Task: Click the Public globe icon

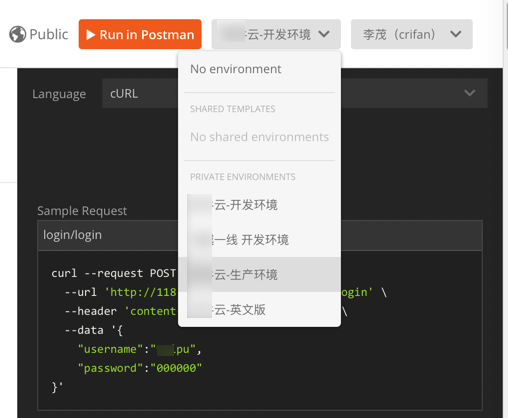Action: coord(17,34)
